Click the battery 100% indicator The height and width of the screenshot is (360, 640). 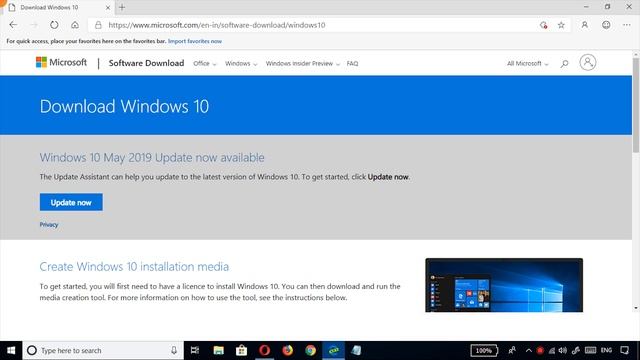pos(484,350)
